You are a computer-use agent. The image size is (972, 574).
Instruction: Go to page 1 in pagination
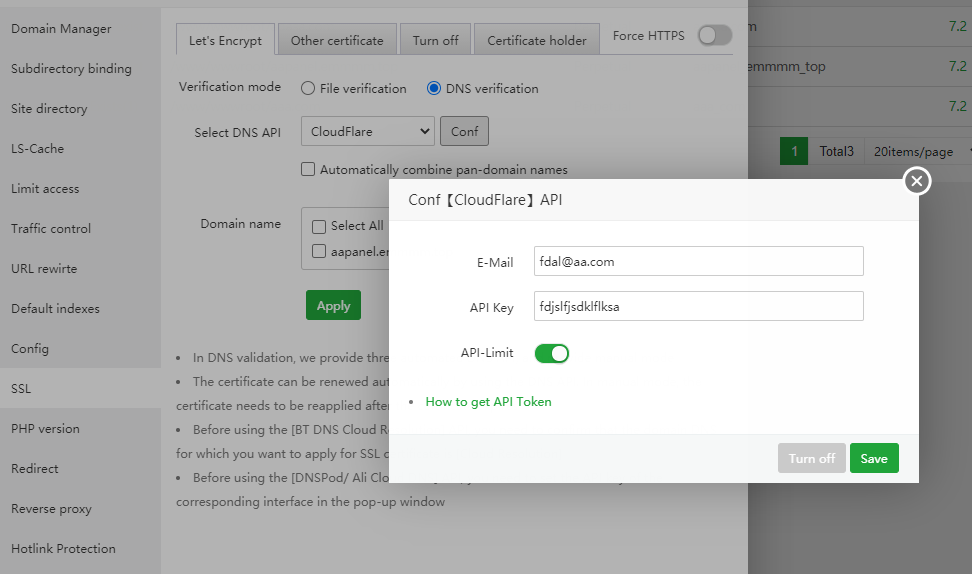point(793,152)
